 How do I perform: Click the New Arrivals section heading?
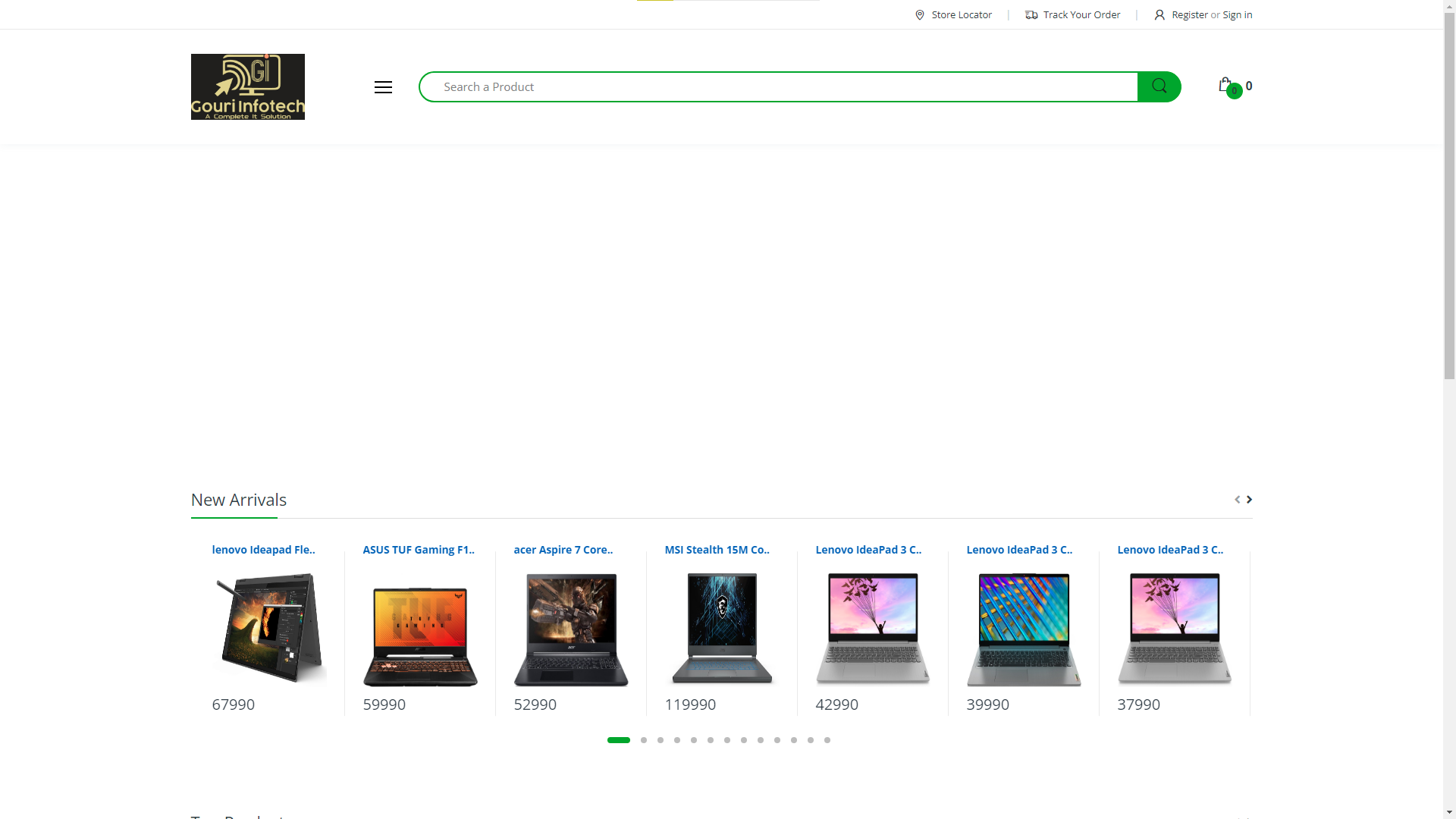click(239, 500)
